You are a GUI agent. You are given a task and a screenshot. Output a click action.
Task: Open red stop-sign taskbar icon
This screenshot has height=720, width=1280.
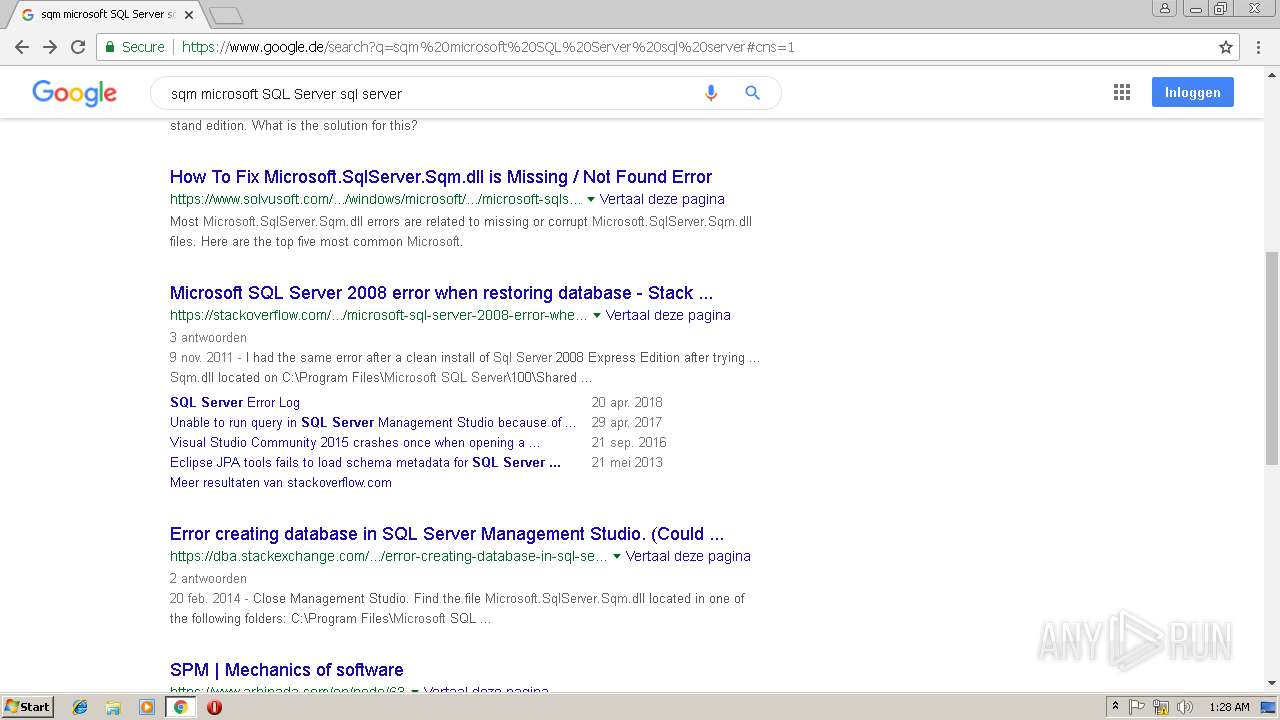point(214,707)
